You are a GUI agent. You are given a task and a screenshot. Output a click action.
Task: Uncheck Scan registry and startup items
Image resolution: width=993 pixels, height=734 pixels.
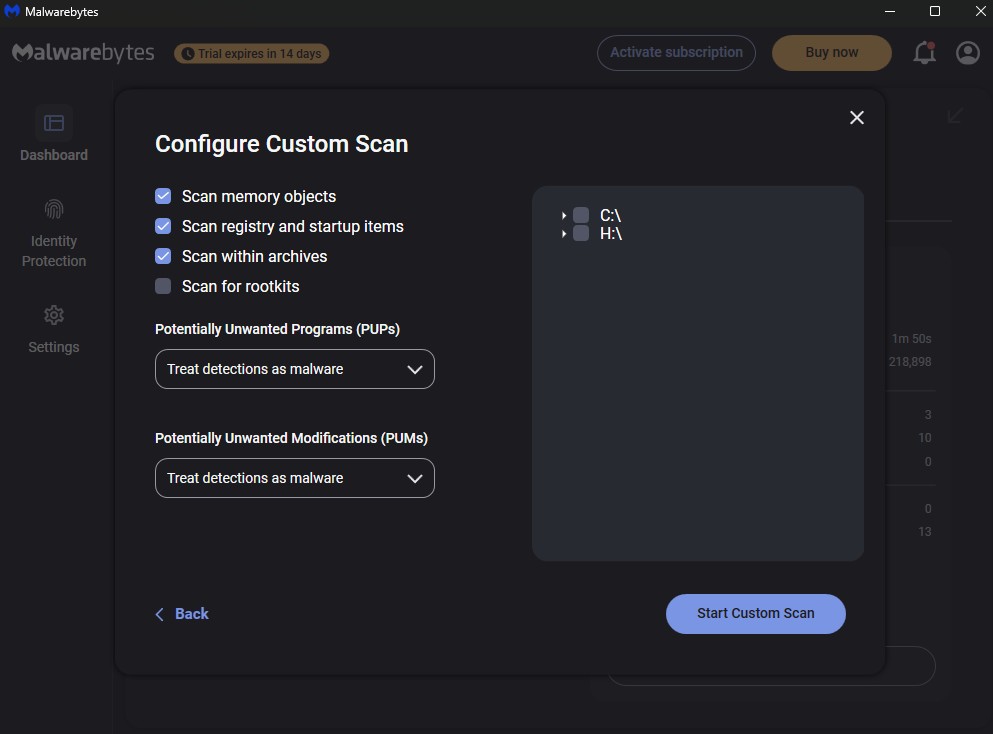[163, 226]
